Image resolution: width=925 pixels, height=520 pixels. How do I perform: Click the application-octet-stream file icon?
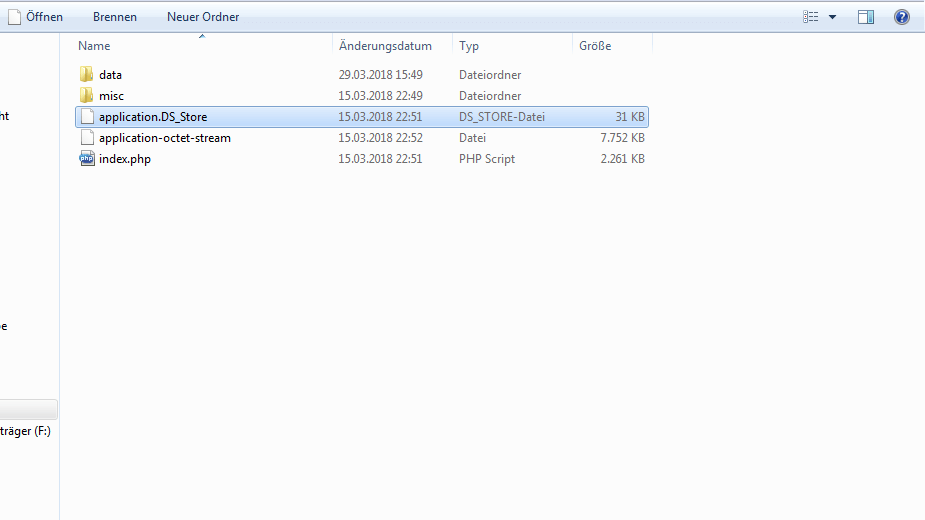pyautogui.click(x=87, y=138)
